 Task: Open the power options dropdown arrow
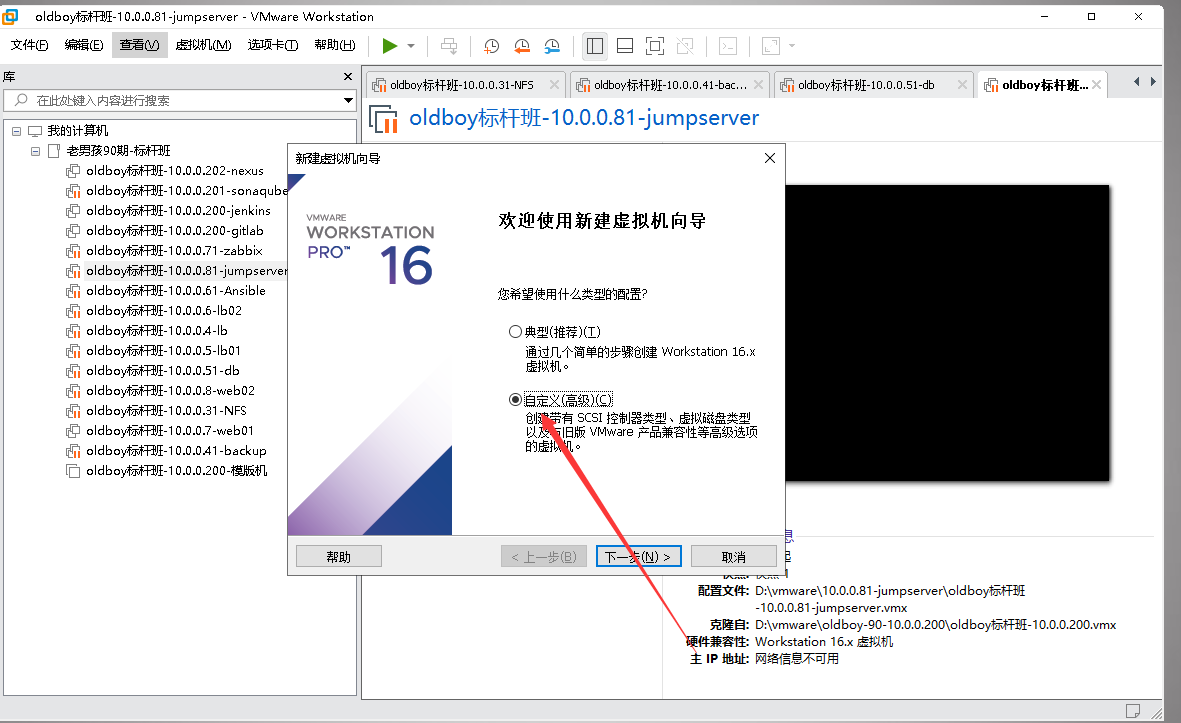tap(411, 46)
